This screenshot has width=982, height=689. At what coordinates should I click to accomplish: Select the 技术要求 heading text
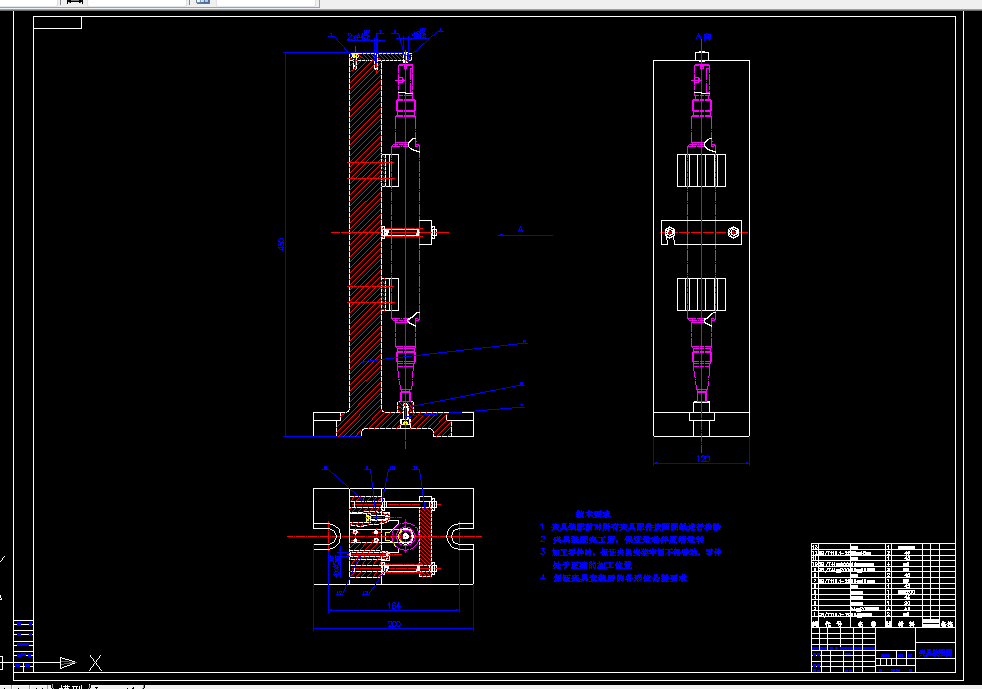pos(593,514)
